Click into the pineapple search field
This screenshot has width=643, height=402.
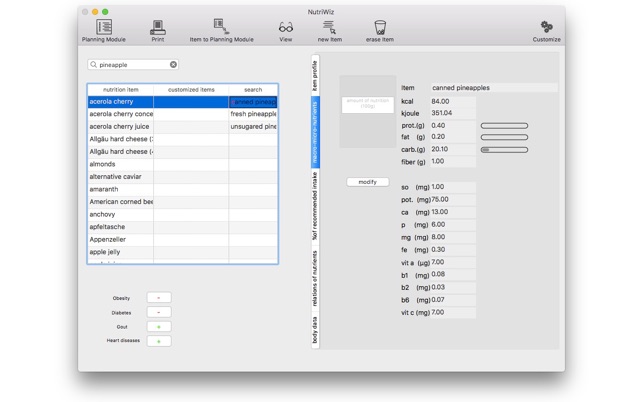click(x=132, y=64)
